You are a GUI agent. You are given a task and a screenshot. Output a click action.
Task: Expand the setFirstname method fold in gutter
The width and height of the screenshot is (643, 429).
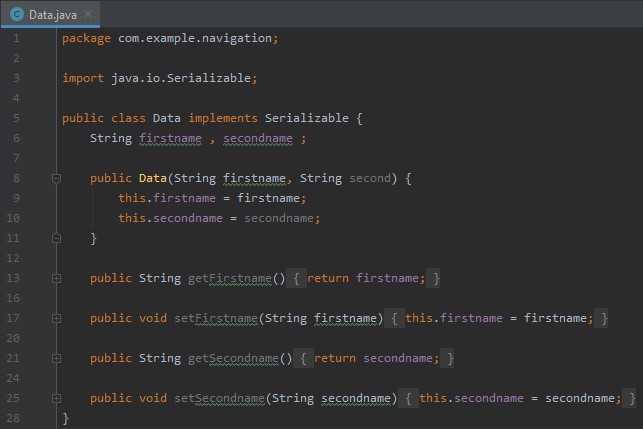tap(57, 318)
